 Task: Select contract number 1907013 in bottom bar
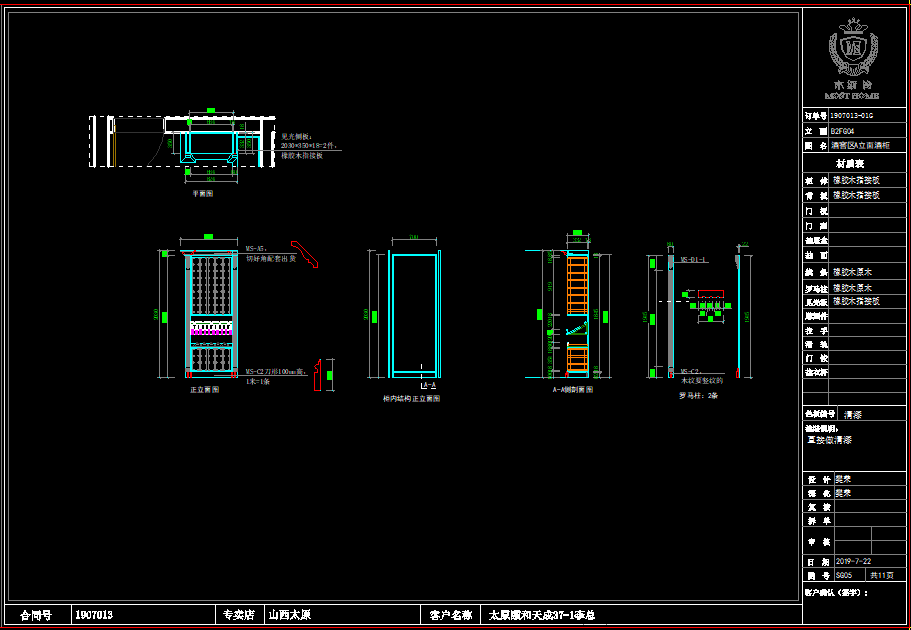click(94, 615)
